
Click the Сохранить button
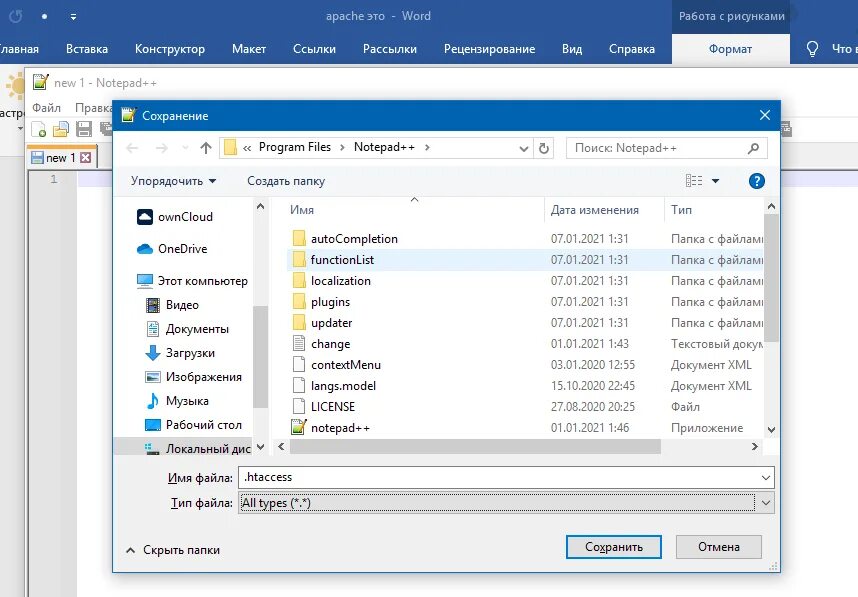click(x=613, y=547)
